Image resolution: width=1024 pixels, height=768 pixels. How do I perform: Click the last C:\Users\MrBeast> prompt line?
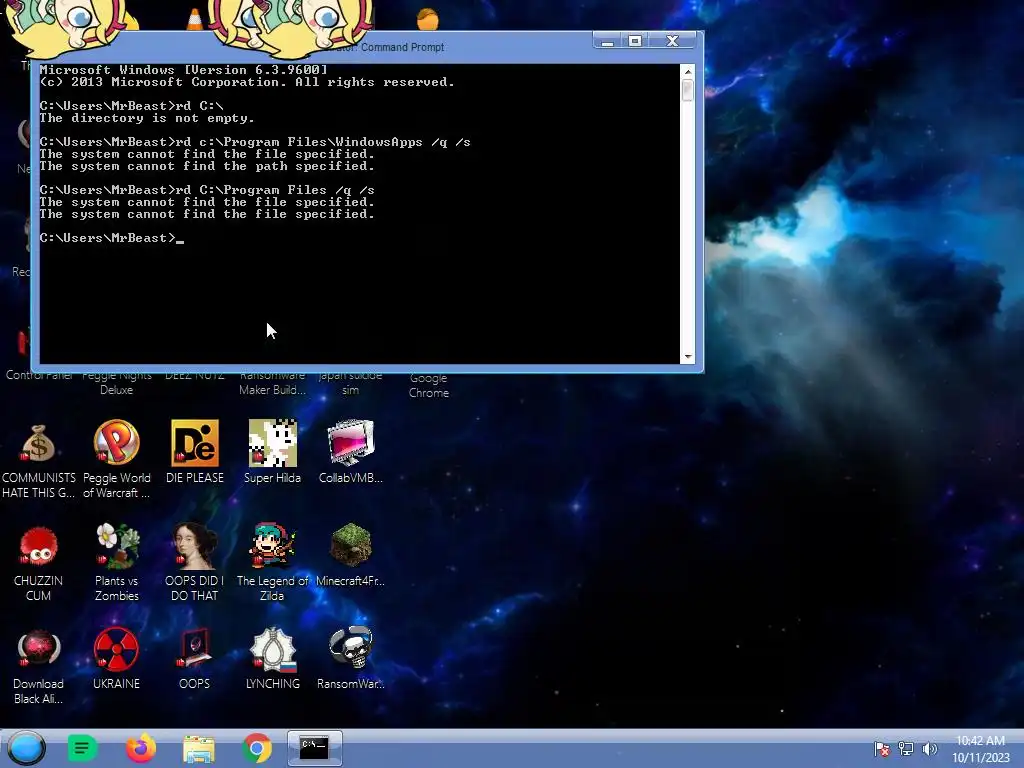[x=111, y=238]
